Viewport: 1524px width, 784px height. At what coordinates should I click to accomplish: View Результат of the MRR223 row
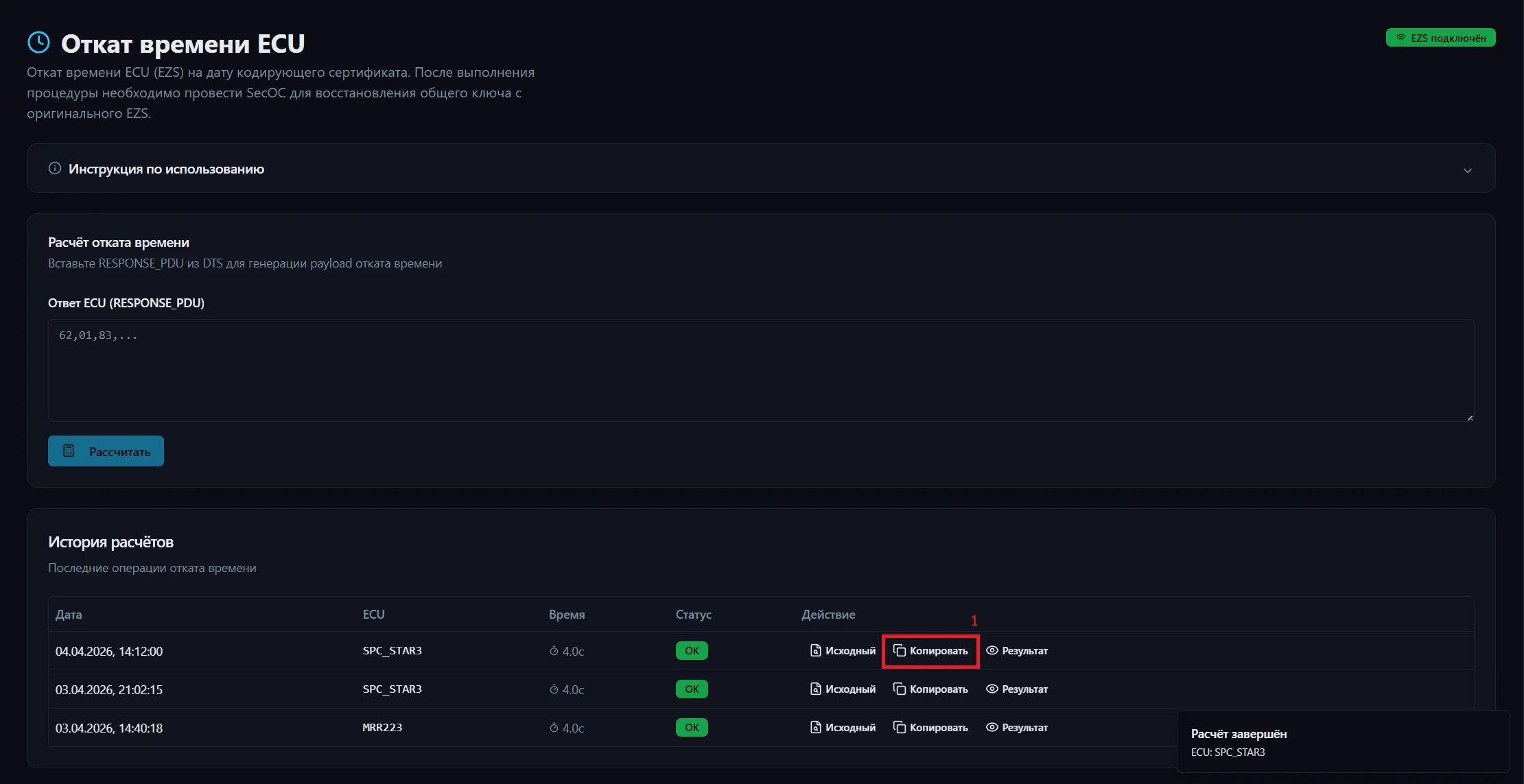tap(1017, 728)
